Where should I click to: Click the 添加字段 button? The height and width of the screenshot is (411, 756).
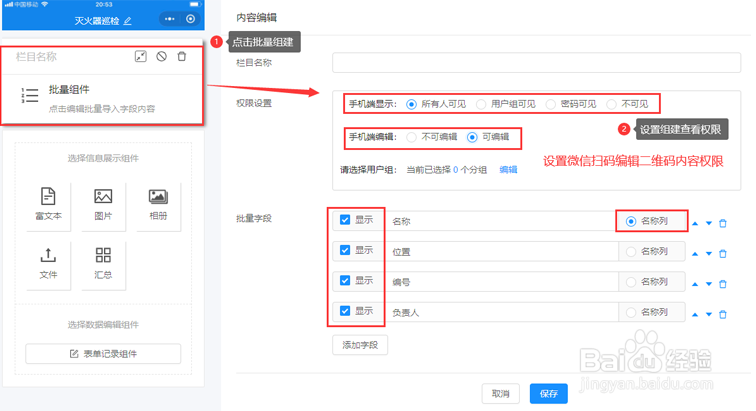(360, 345)
